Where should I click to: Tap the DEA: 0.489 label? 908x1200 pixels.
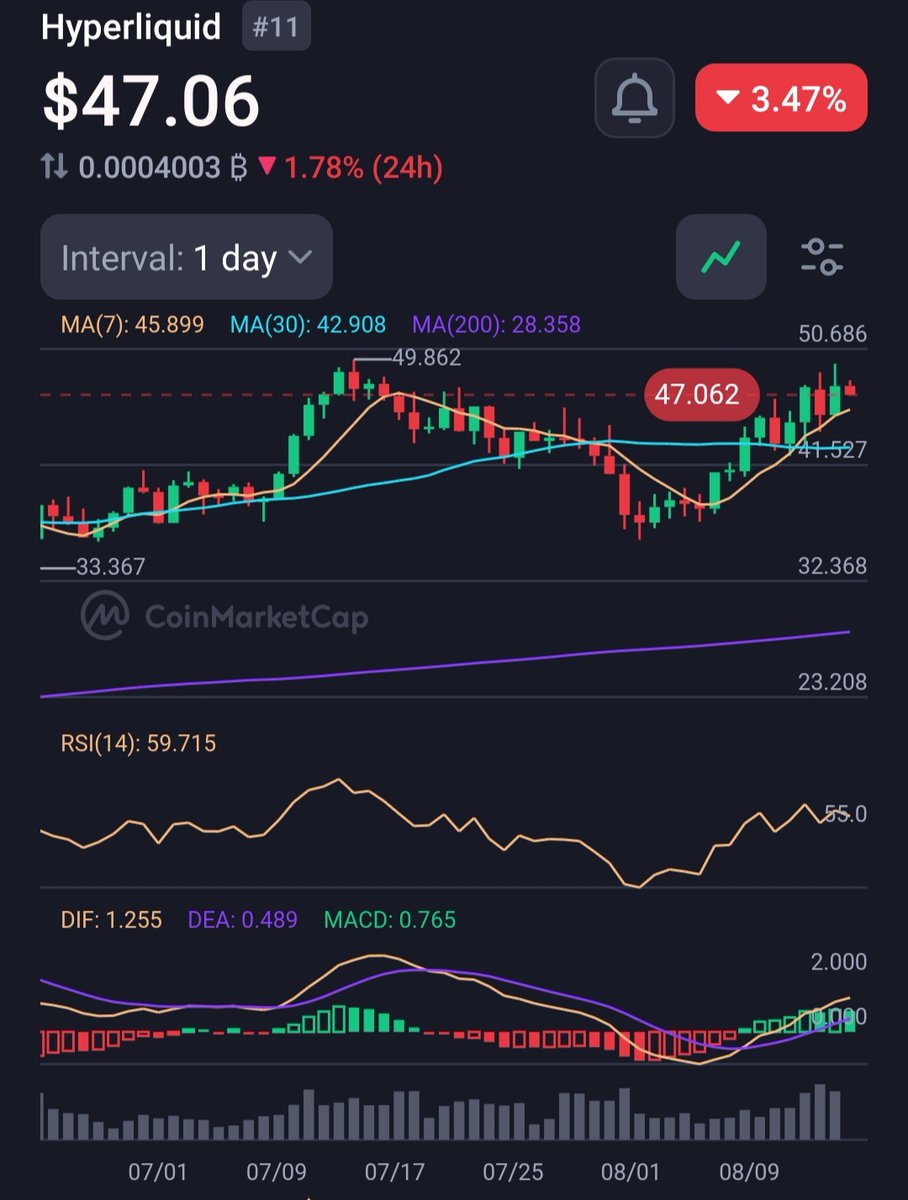[243, 919]
